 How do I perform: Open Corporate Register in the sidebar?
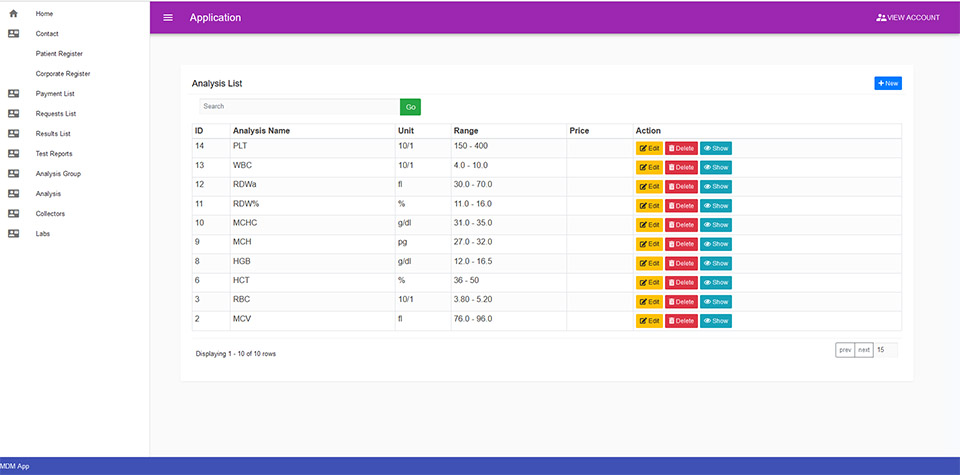tap(63, 73)
